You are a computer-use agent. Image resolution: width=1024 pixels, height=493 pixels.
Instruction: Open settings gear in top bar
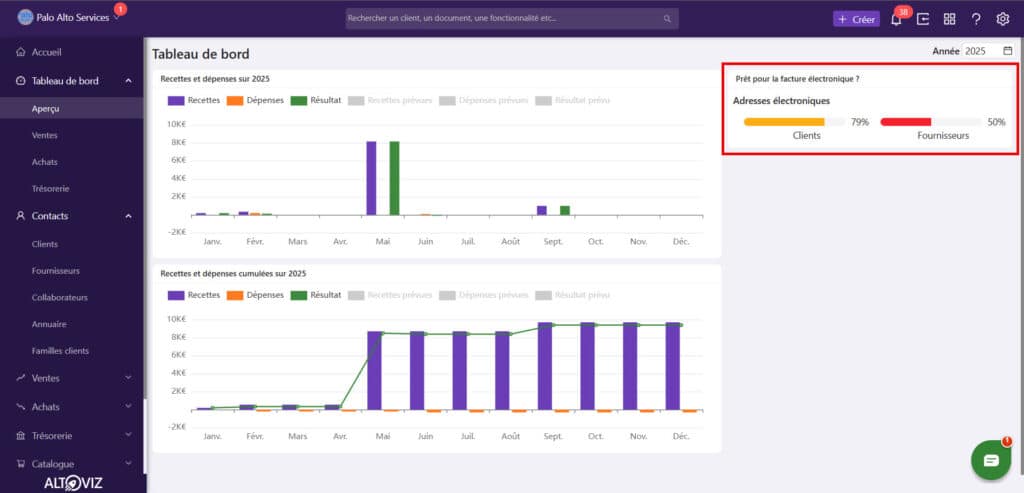[1003, 19]
